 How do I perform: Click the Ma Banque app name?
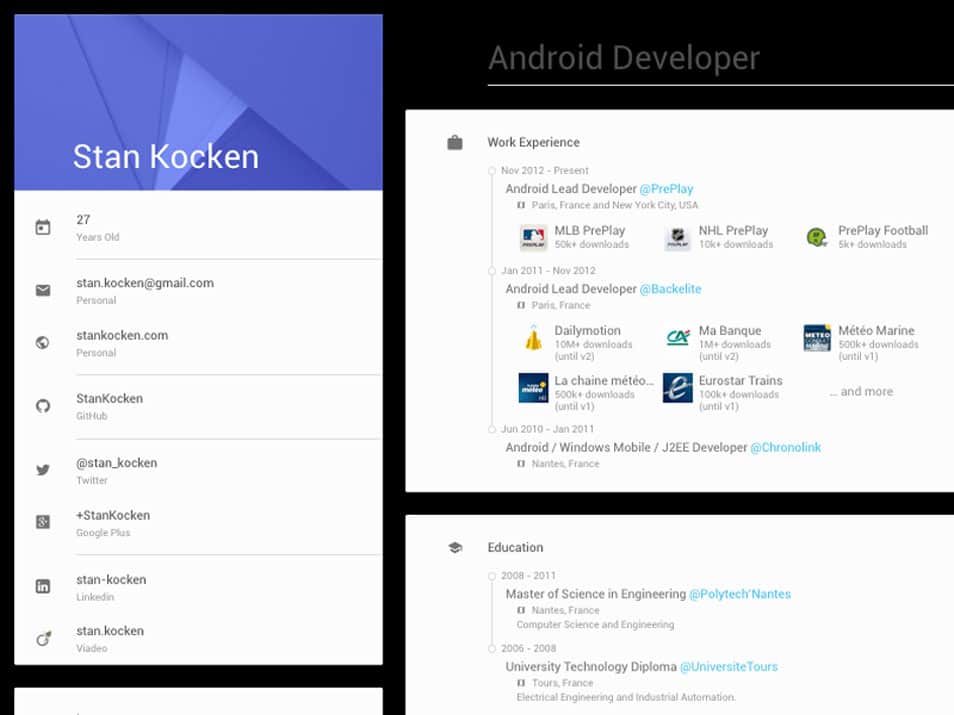729,330
